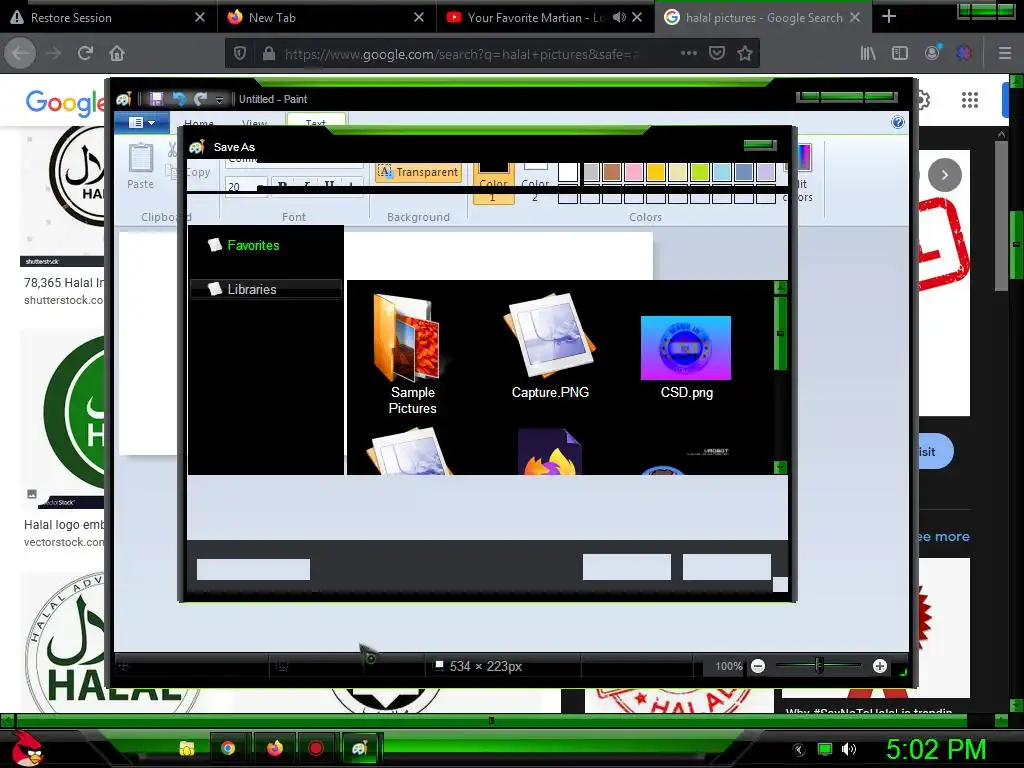Open the Customize Quick Access Toolbar dropdown

click(x=219, y=99)
